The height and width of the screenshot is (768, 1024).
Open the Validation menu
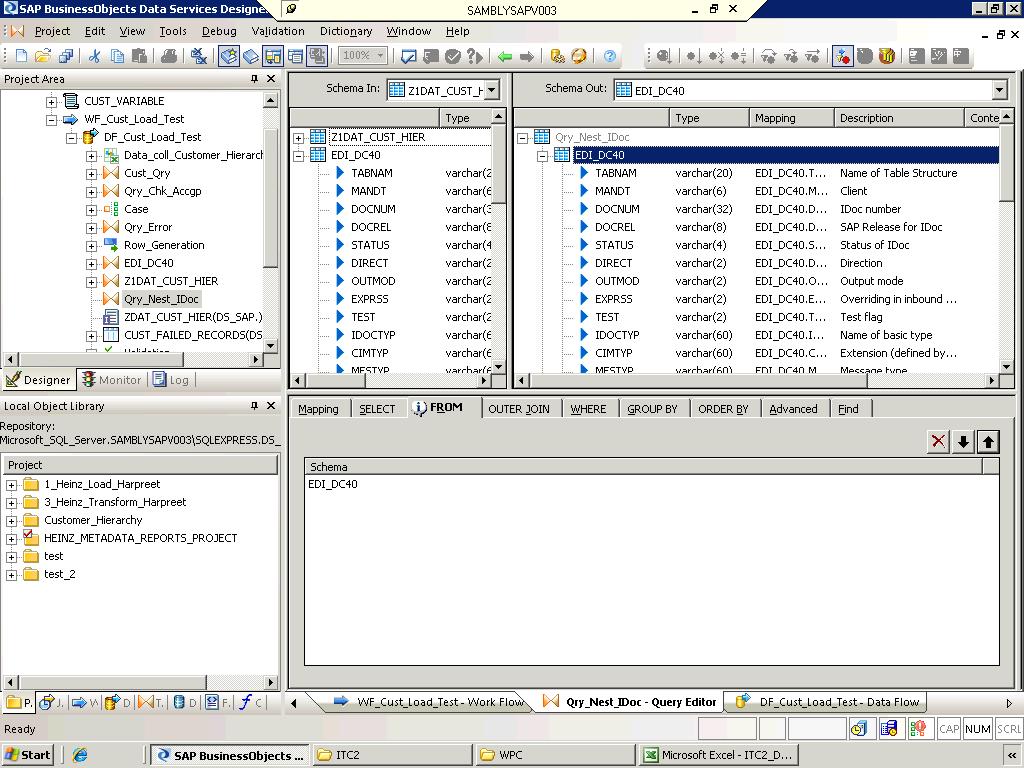click(x=278, y=31)
